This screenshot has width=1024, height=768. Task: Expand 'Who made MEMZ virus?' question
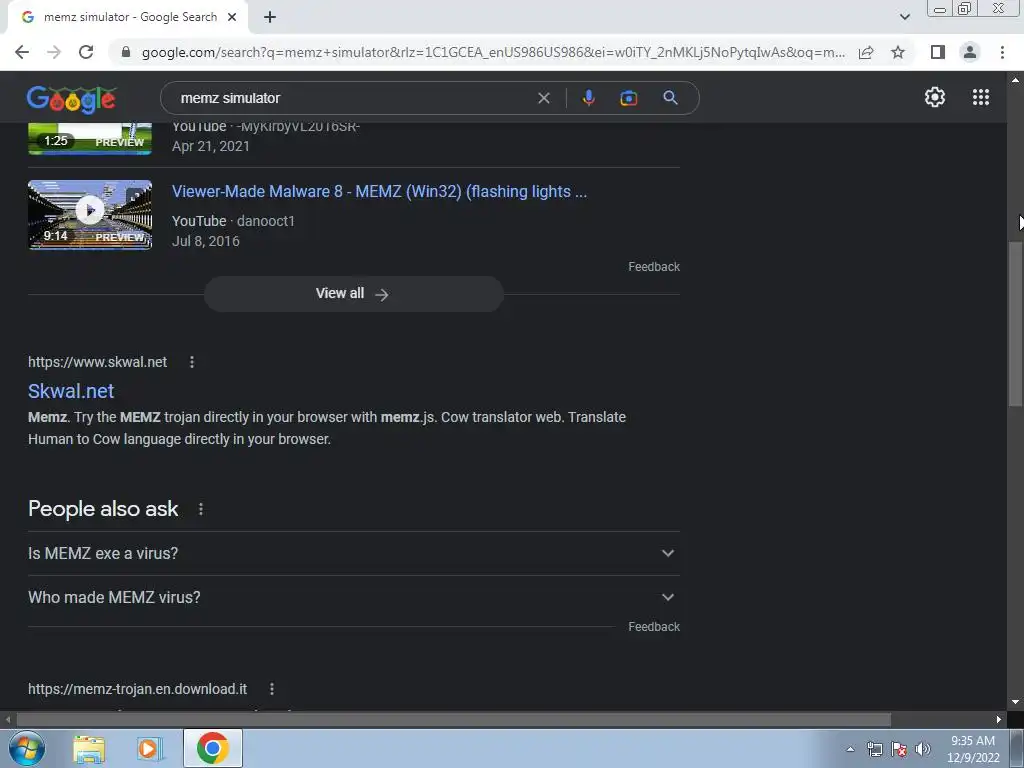[x=354, y=597]
